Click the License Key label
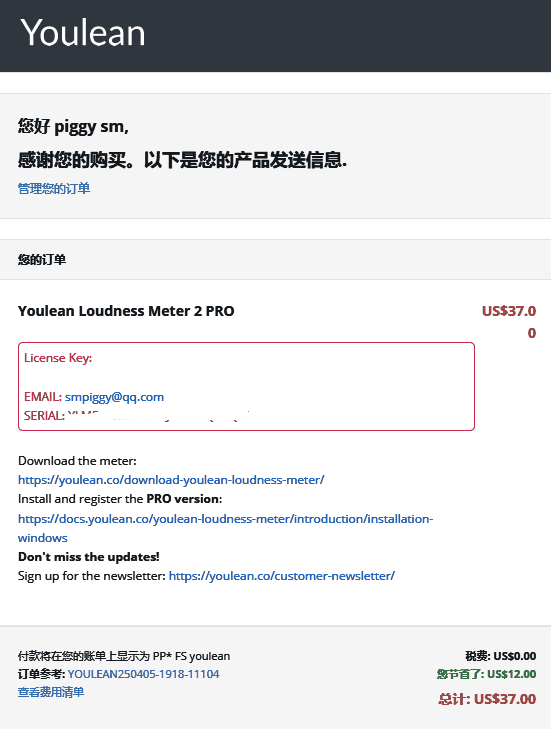The height and width of the screenshot is (729, 551). [58, 358]
